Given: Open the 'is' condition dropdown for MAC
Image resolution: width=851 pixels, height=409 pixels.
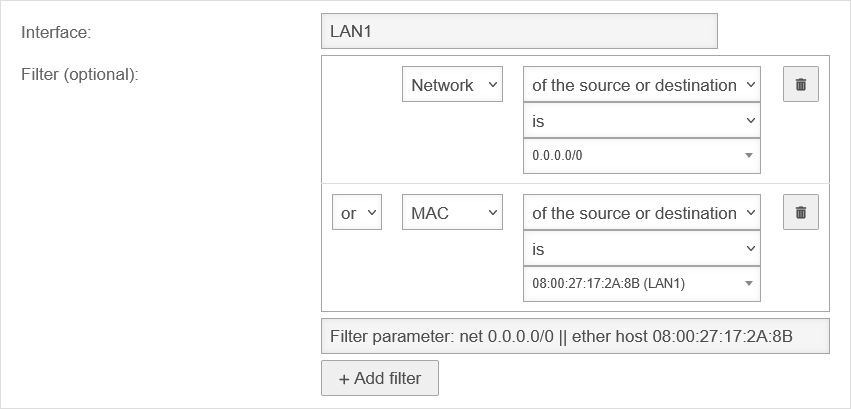Looking at the screenshot, I should click(x=641, y=249).
